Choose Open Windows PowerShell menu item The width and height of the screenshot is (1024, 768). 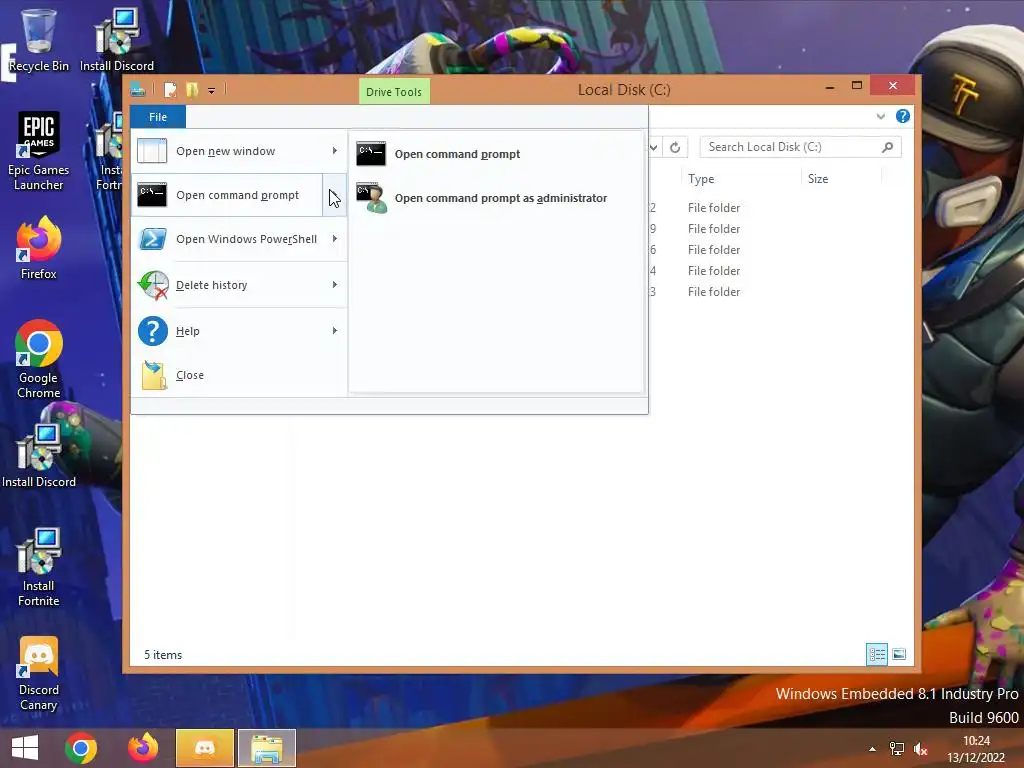coord(226,239)
